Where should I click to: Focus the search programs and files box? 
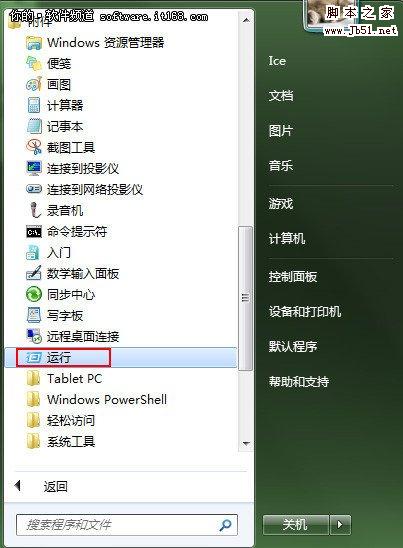click(127, 524)
